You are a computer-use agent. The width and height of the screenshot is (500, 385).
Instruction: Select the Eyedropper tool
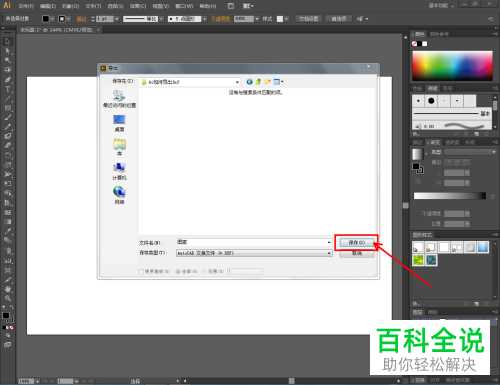click(7, 231)
